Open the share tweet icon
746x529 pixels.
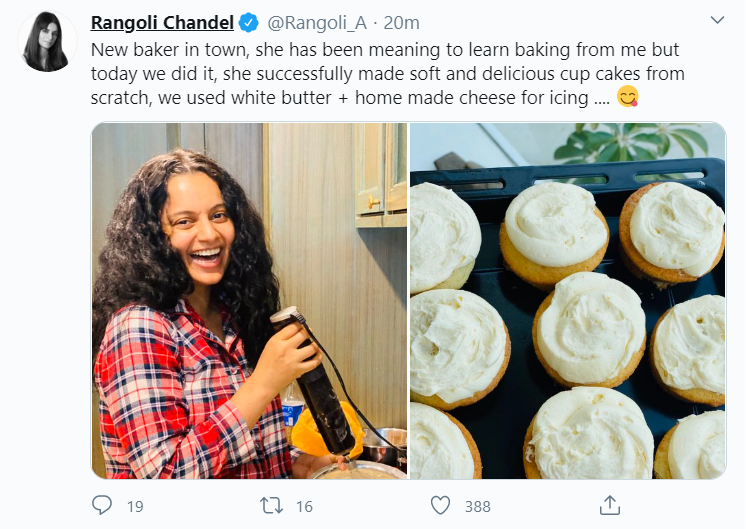tap(609, 505)
